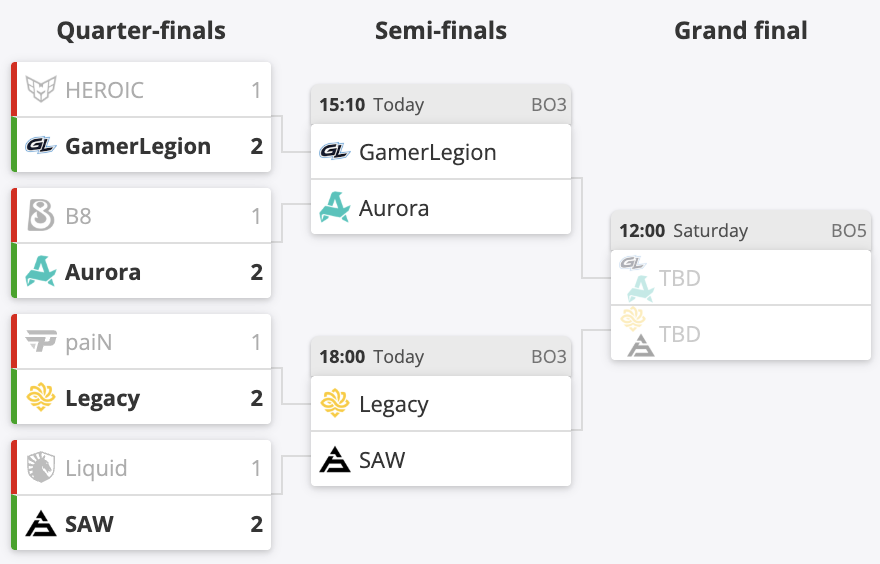Open the 18:00 Today semi-final match header
The image size is (880, 564).
click(x=440, y=357)
